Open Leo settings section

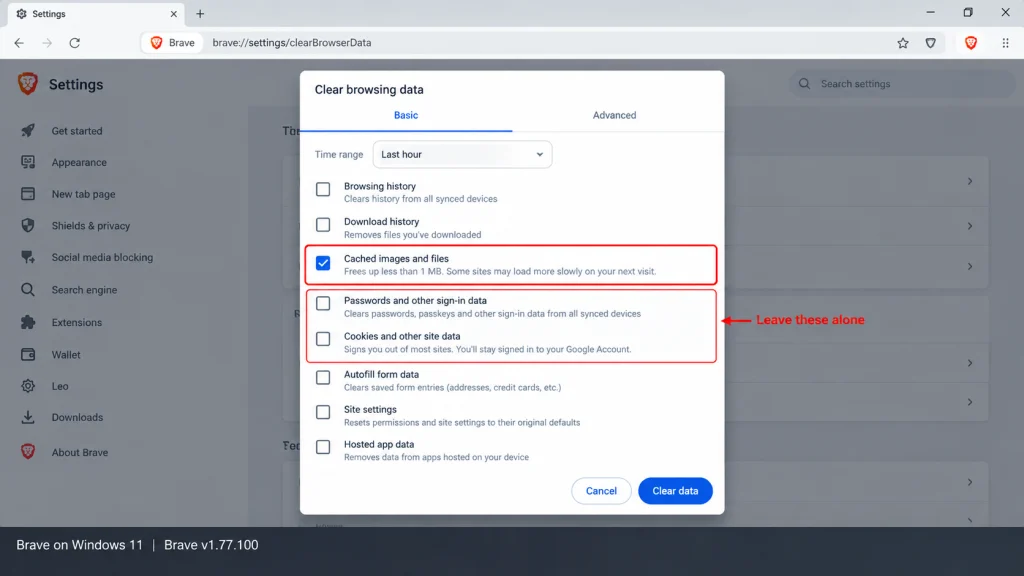coord(60,386)
